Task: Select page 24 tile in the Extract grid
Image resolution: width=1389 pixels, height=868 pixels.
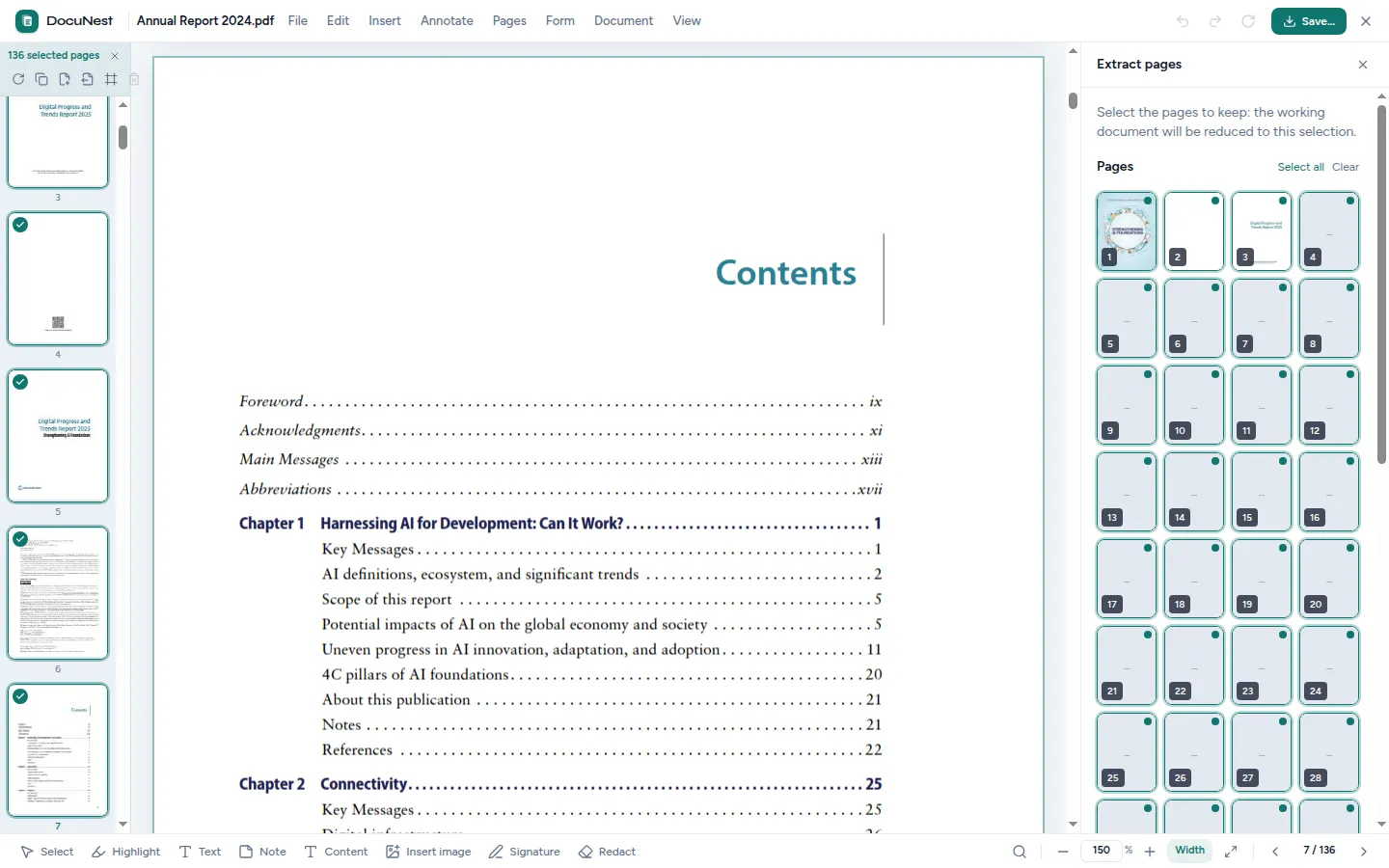Action: (x=1329, y=665)
